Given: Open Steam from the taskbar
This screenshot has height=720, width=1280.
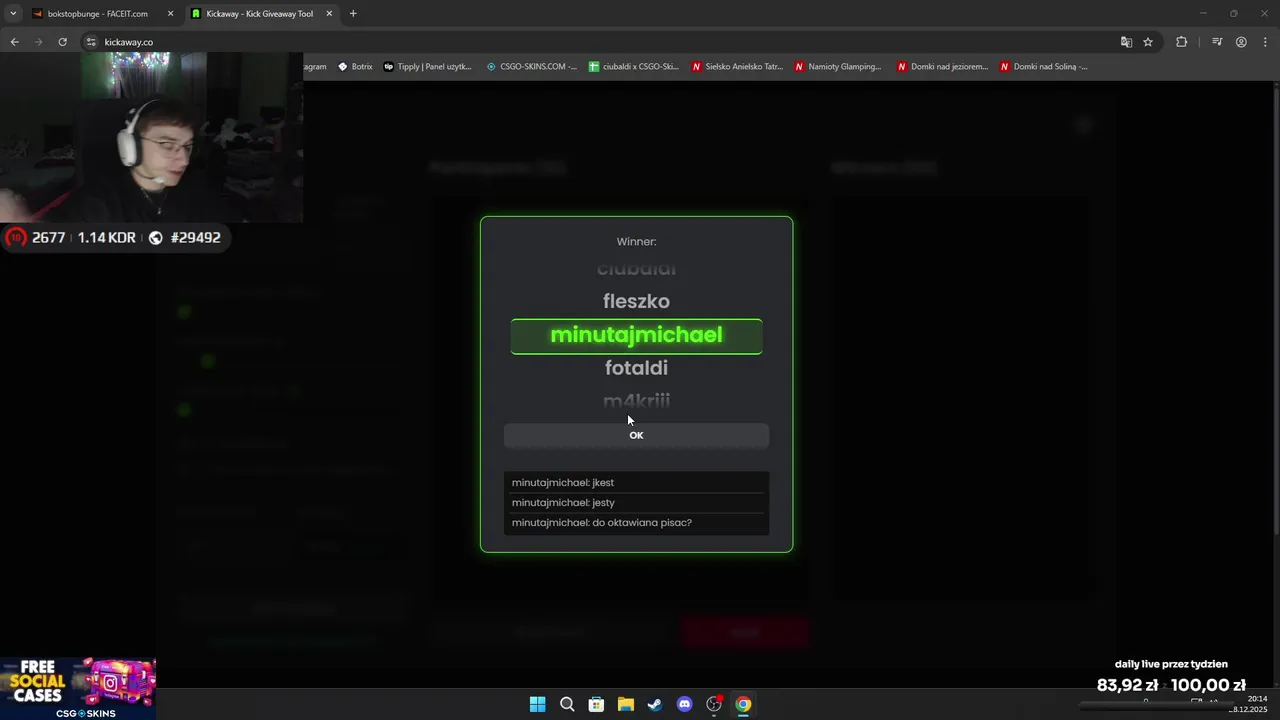Looking at the screenshot, I should tap(655, 704).
